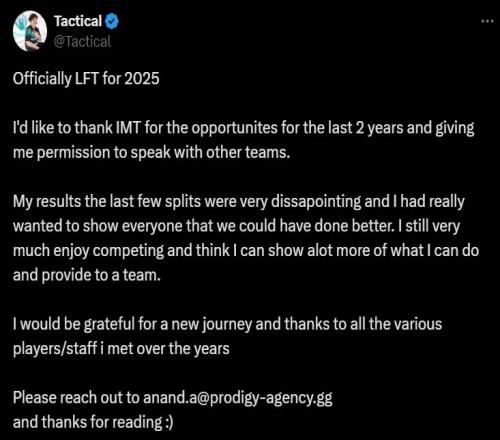Click the year '2025' in the first line
The height and width of the screenshot is (440, 500).
pos(142,79)
